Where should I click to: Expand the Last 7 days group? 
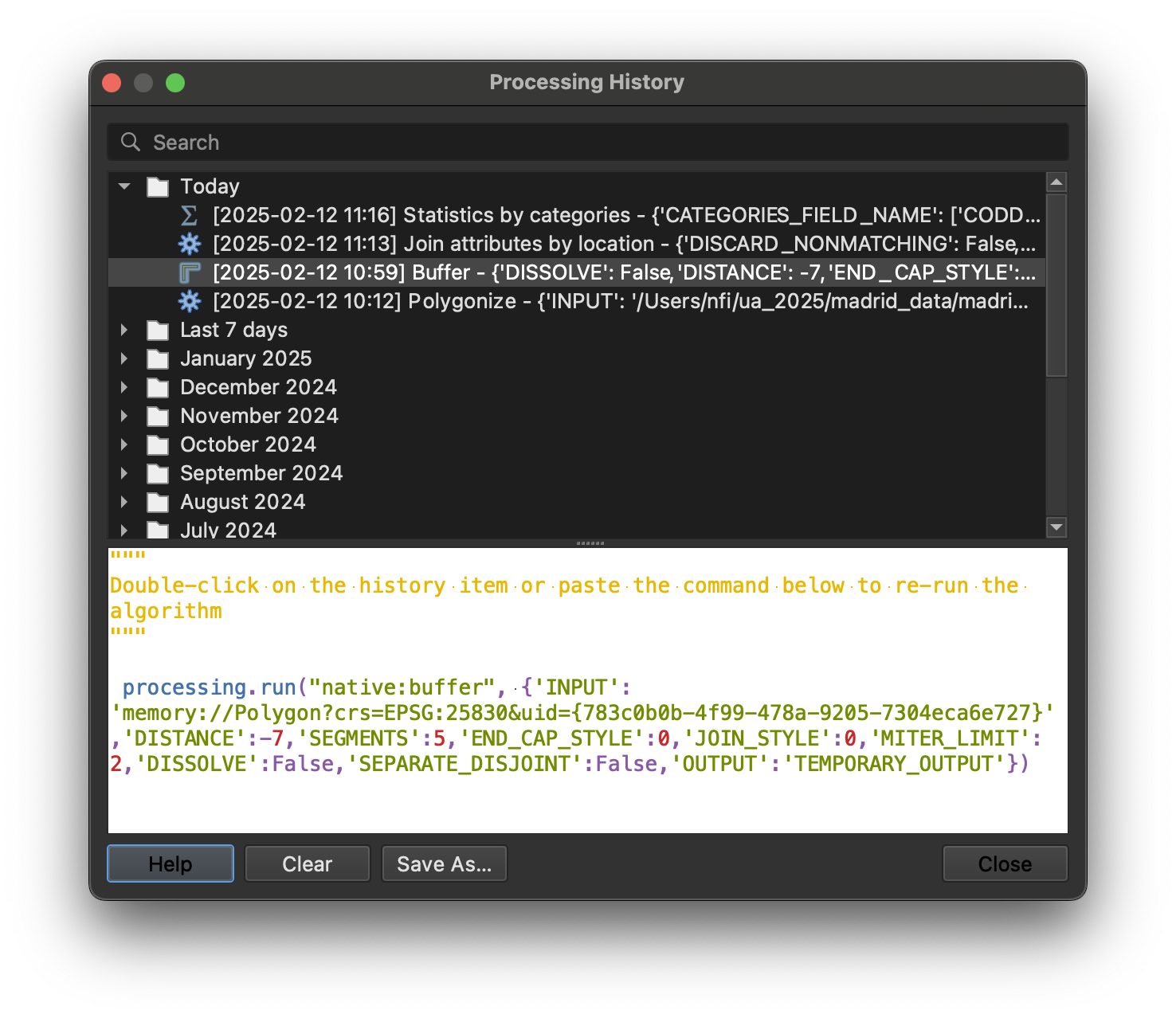coord(124,330)
